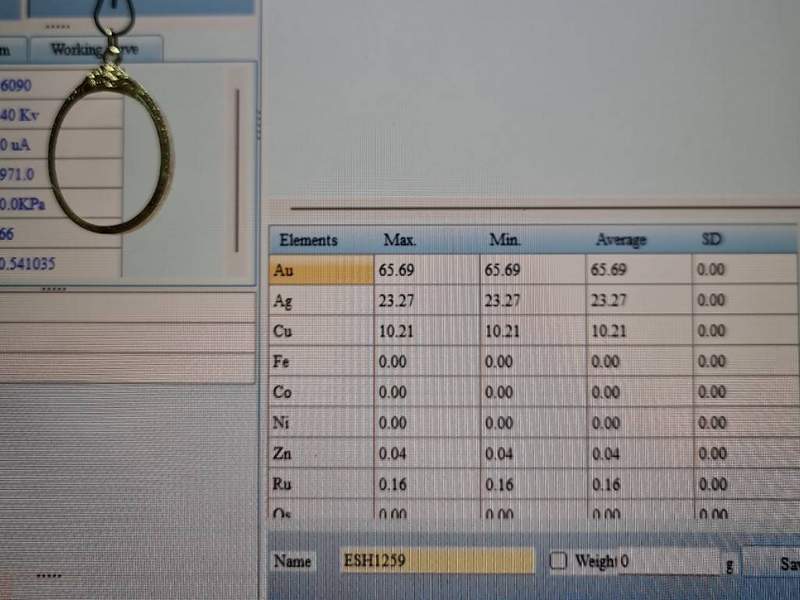Click the Weight value input box
This screenshot has height=600, width=800.
(x=667, y=562)
